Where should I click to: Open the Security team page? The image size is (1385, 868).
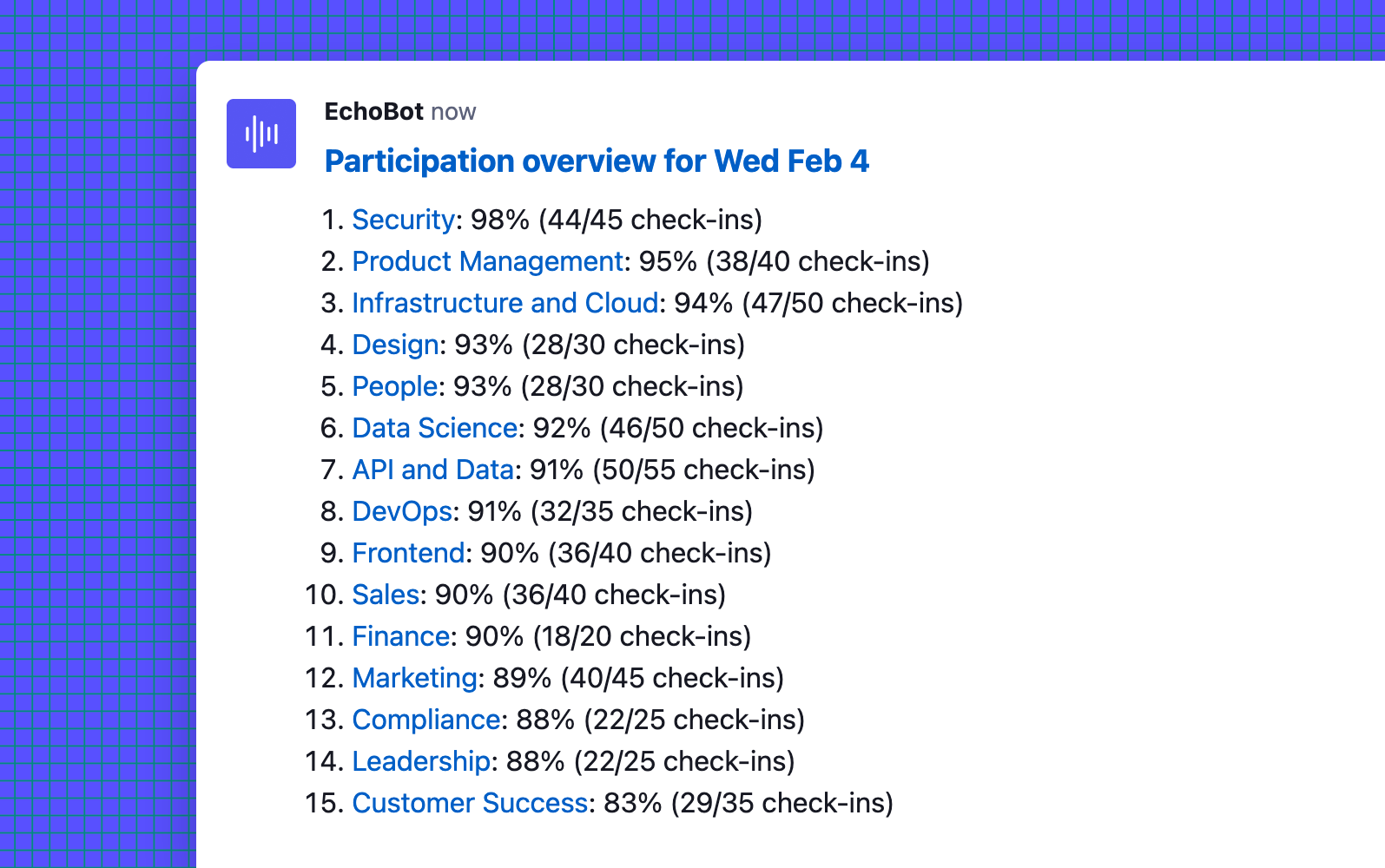402,220
